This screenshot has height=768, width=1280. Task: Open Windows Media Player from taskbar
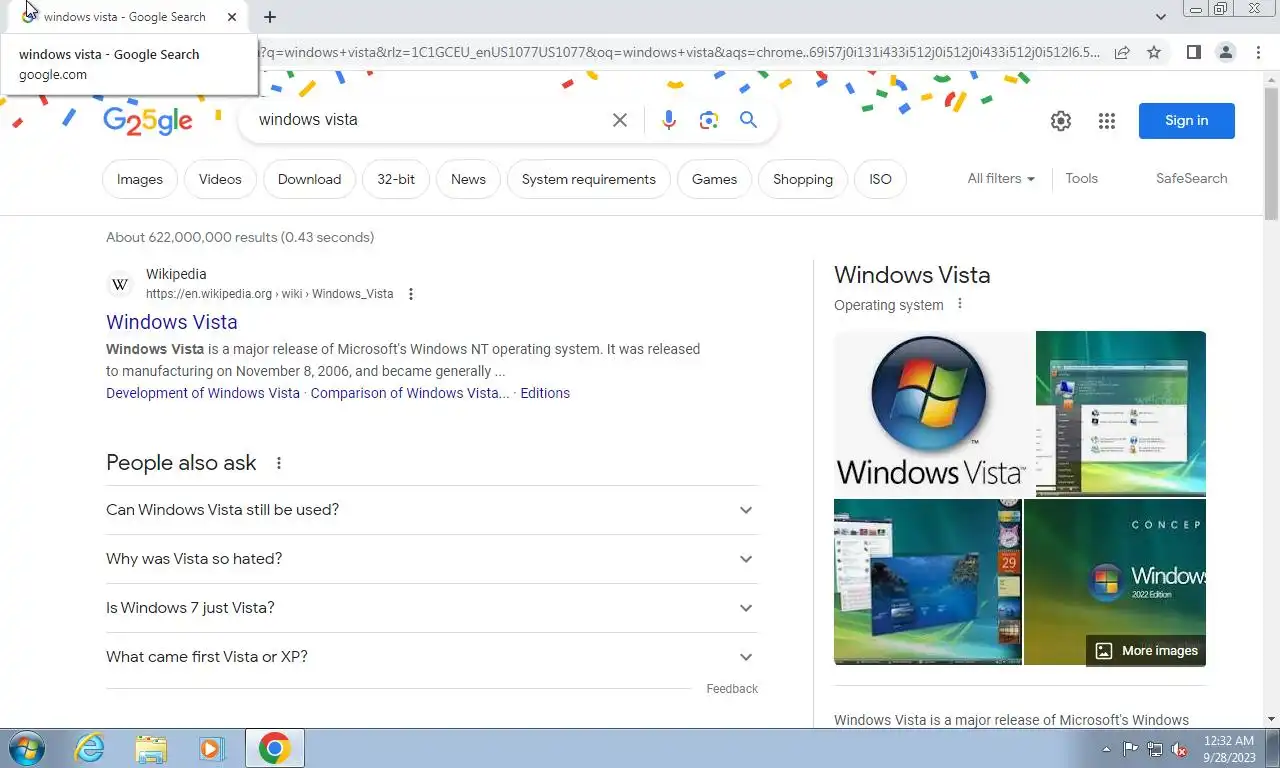coord(211,748)
